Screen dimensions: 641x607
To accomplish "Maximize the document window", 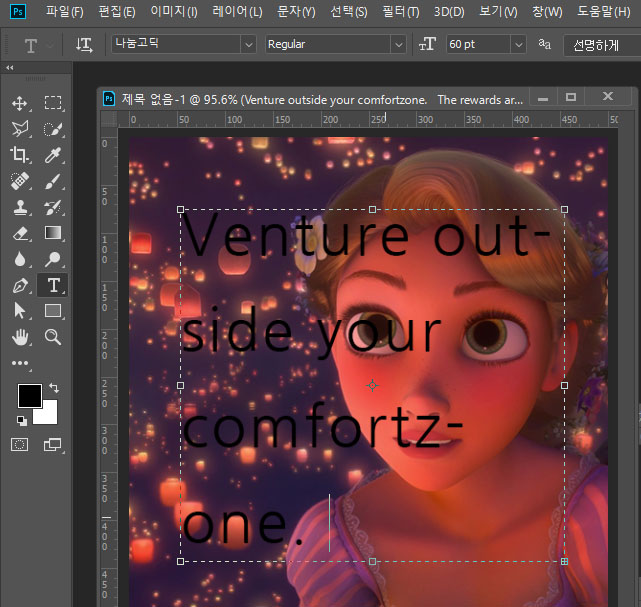I will [x=571, y=97].
